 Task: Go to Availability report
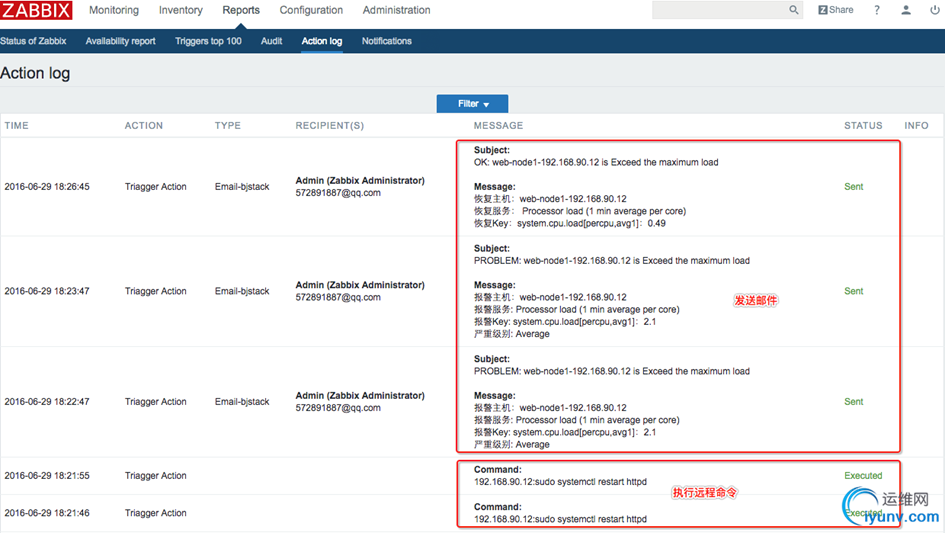tap(121, 41)
